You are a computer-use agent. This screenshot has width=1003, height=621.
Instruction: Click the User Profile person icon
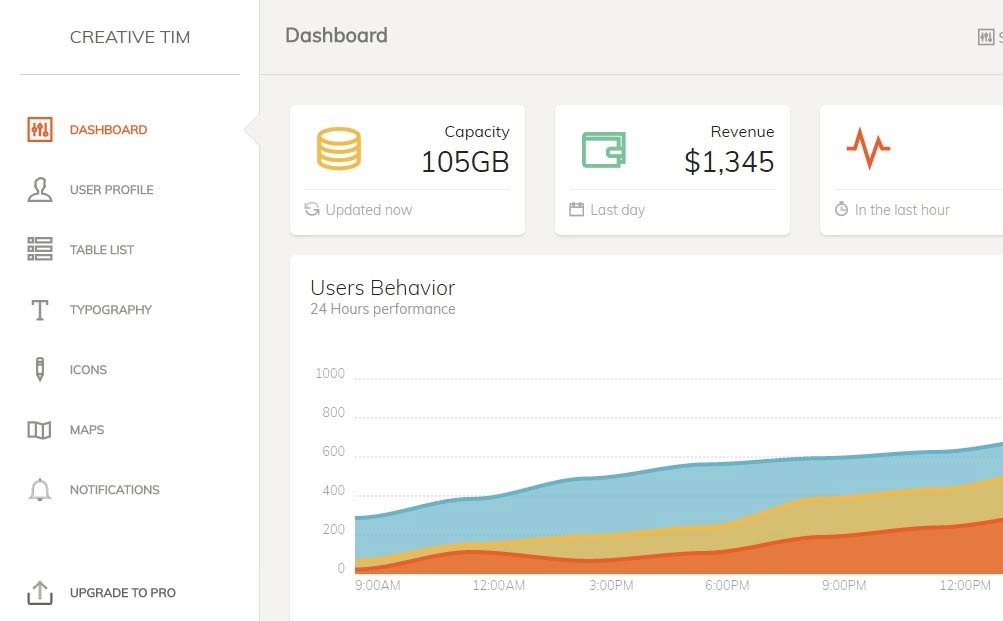(40, 190)
